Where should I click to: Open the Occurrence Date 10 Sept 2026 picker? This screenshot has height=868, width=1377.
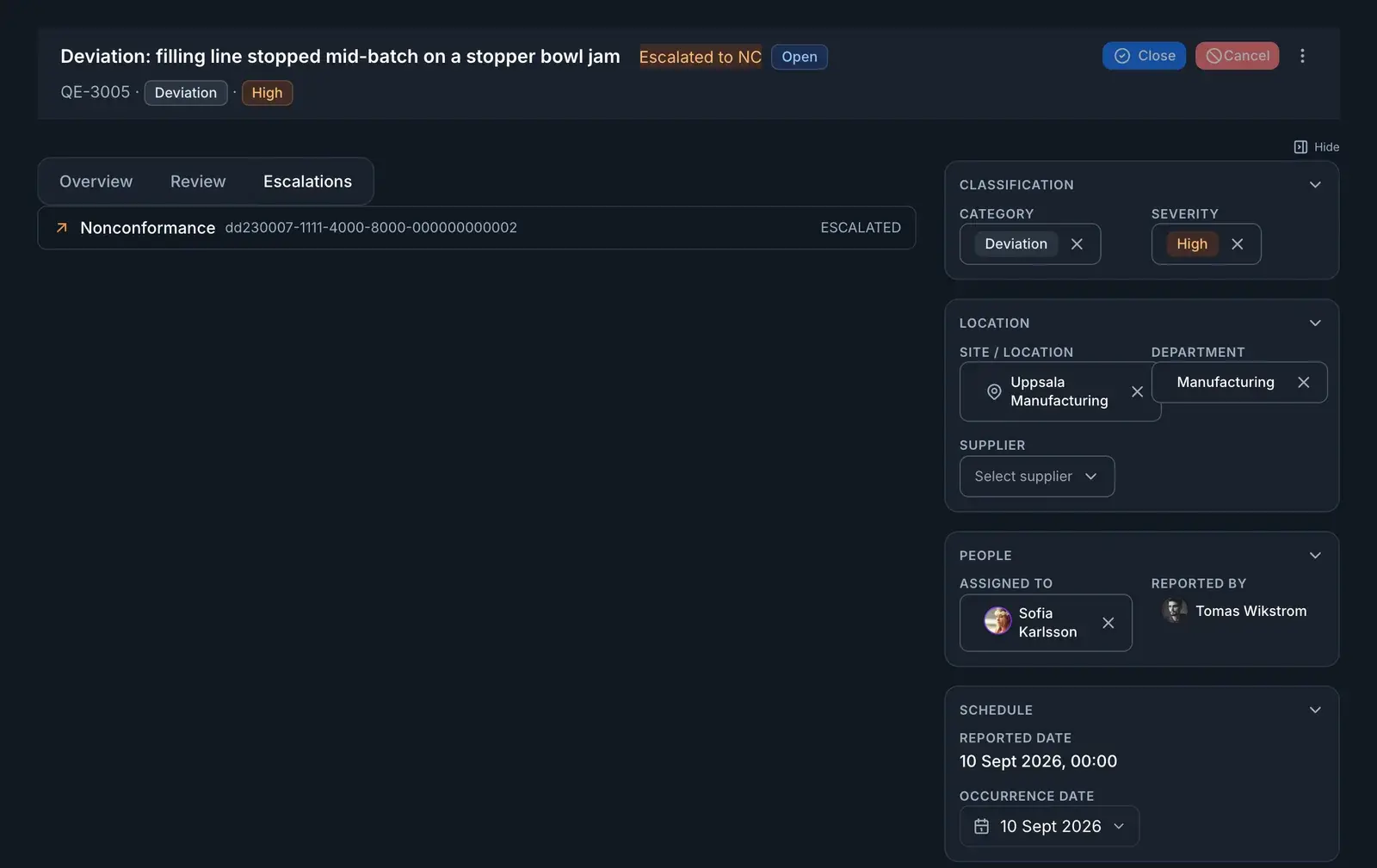(x=1049, y=827)
